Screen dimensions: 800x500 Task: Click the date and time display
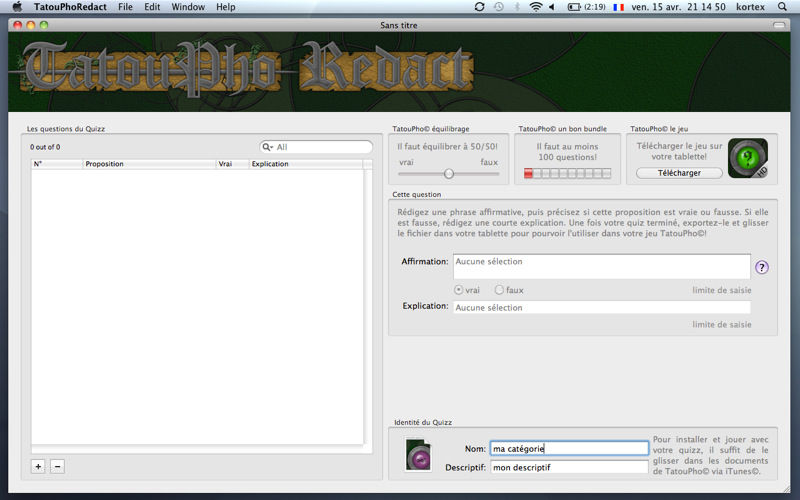point(679,7)
